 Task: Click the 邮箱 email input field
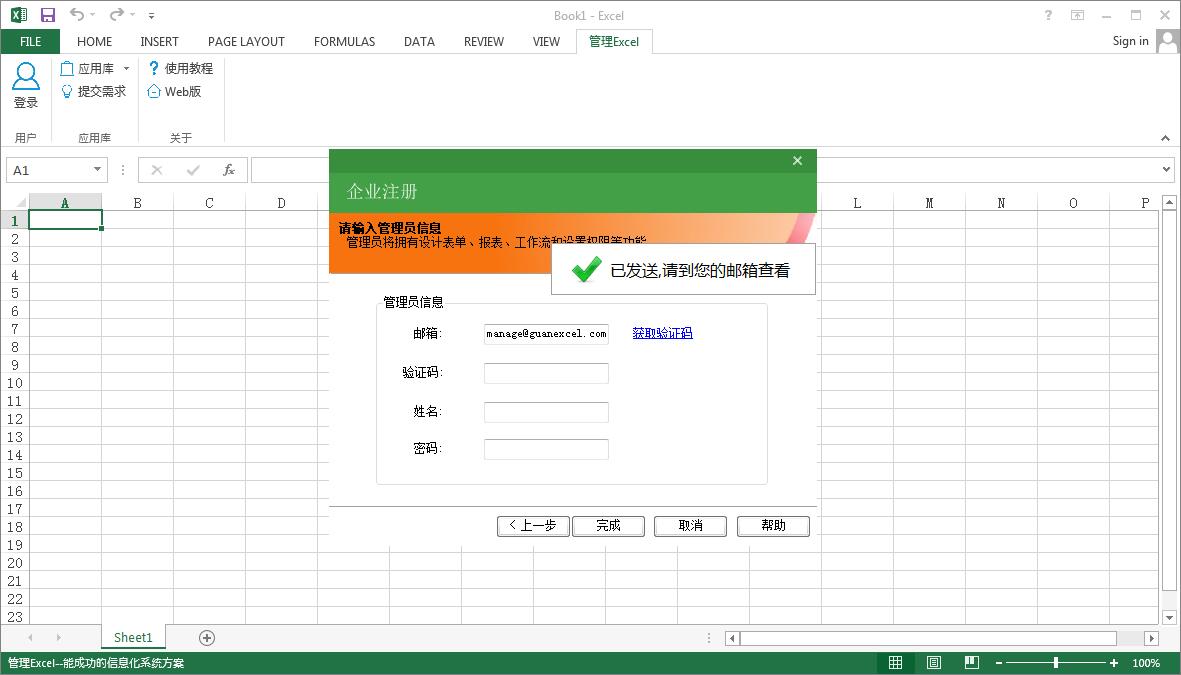(546, 334)
